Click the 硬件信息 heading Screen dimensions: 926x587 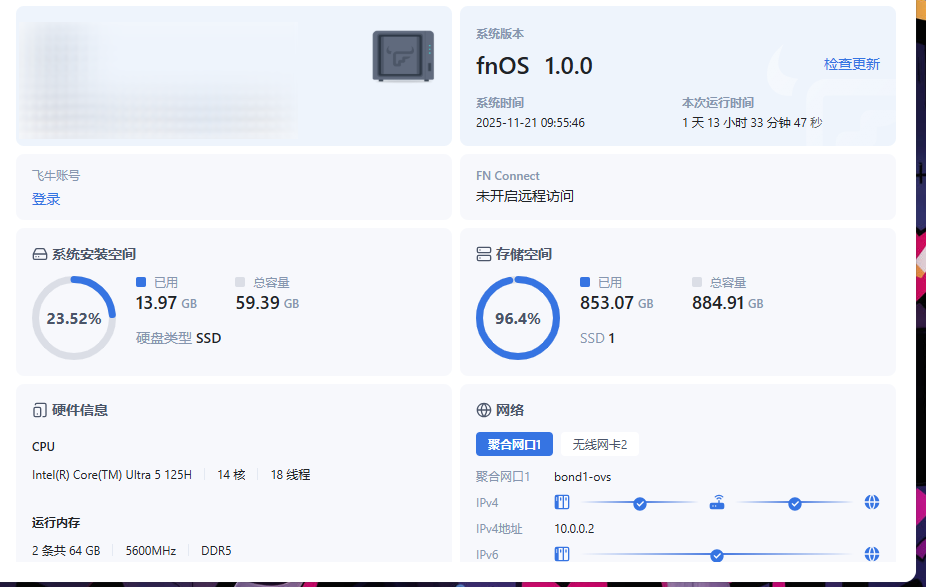click(80, 410)
